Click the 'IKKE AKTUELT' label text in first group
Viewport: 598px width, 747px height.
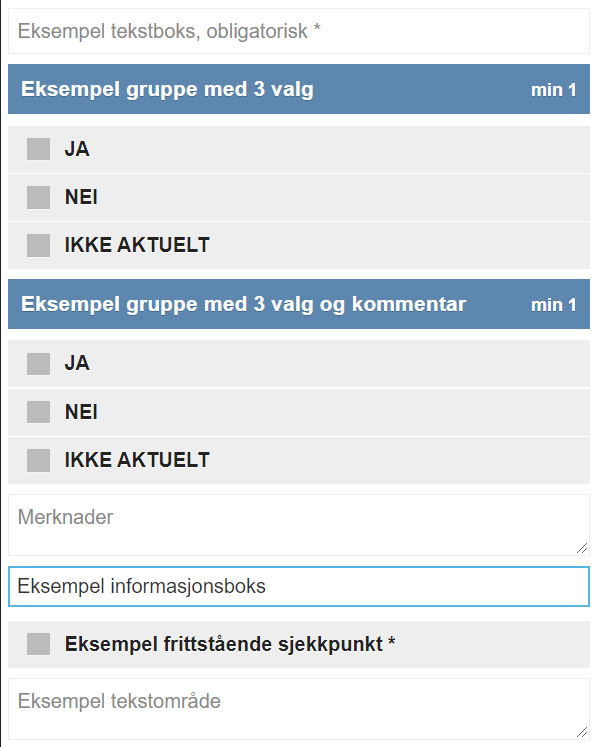tap(137, 245)
